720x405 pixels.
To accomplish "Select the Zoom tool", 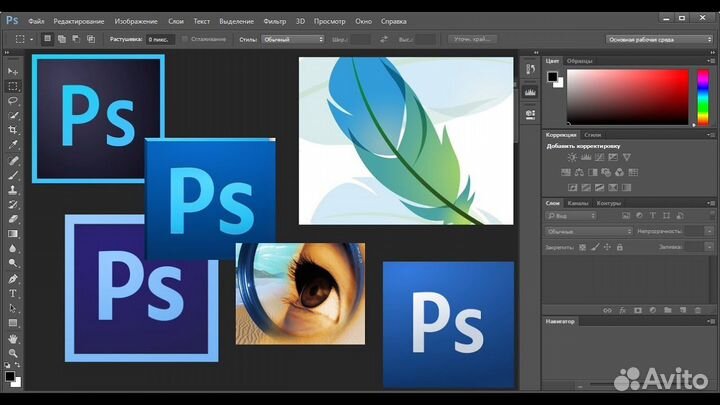I will click(x=13, y=353).
